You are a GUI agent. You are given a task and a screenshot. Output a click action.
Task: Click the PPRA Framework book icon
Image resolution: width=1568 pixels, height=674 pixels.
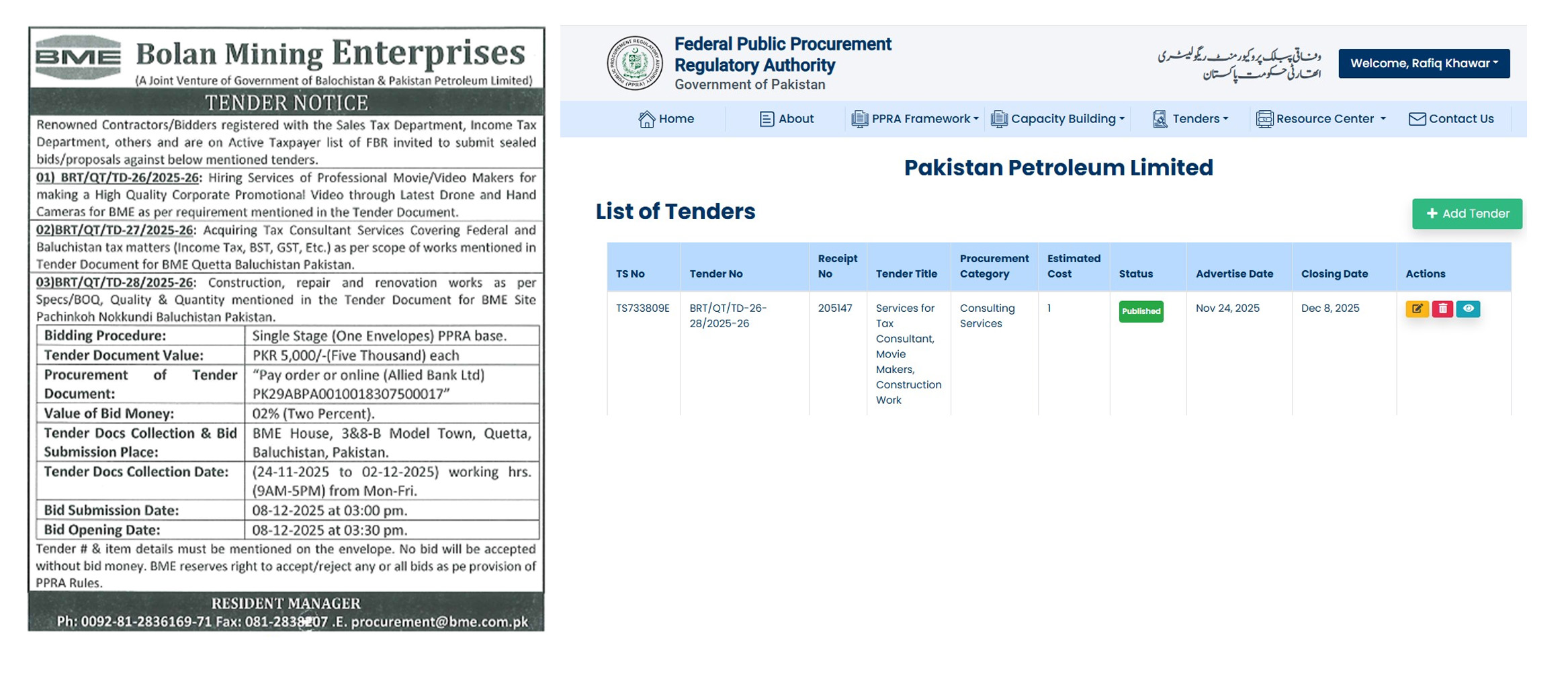(859, 119)
